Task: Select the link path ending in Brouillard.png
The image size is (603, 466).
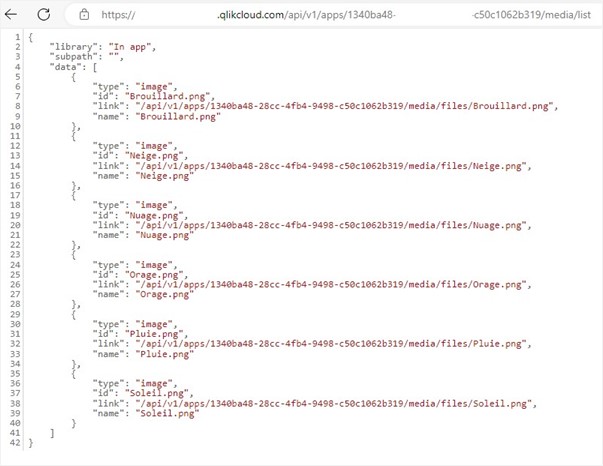Action: point(344,106)
